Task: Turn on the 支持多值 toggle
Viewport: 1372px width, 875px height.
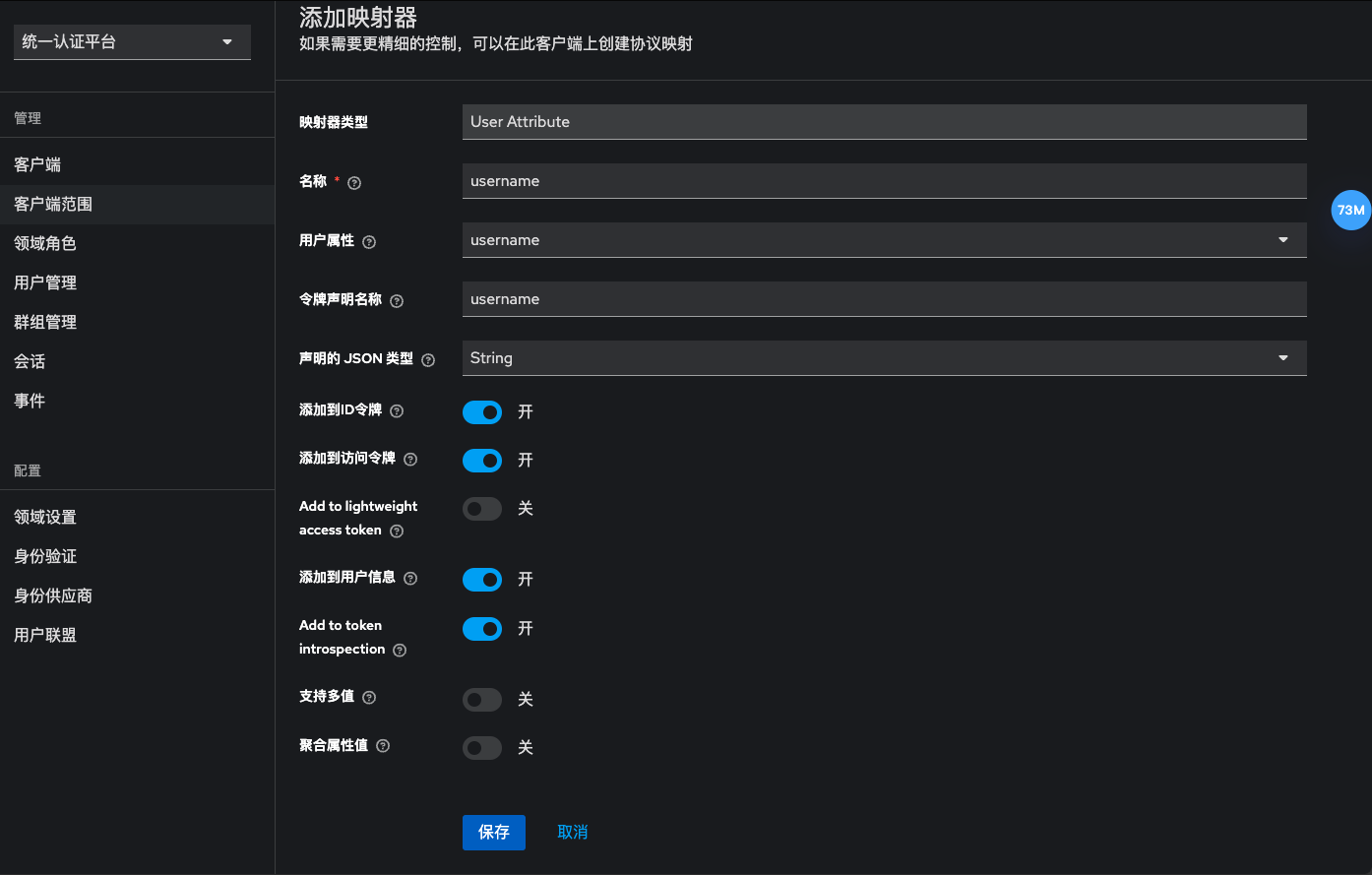Action: 482,700
